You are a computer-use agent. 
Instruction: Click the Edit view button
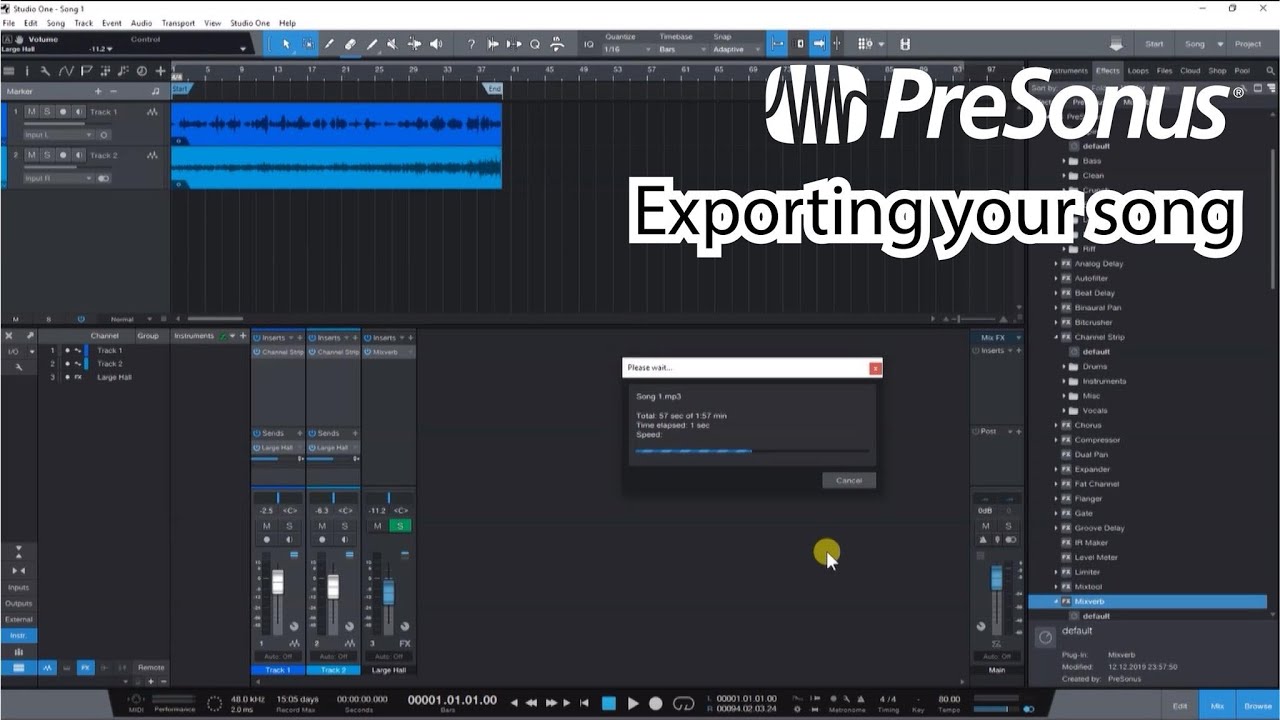1180,706
